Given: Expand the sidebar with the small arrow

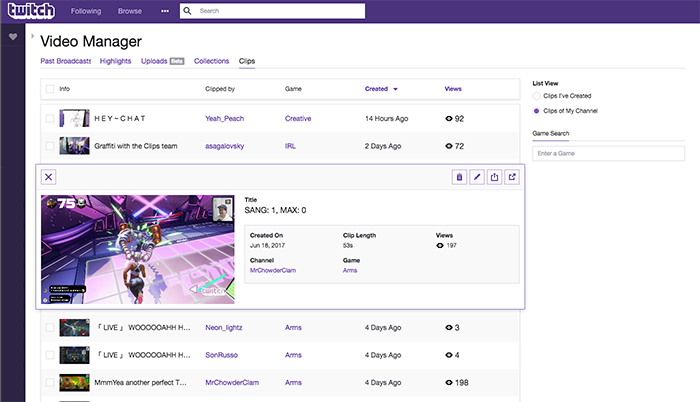Looking at the screenshot, I should [x=33, y=36].
